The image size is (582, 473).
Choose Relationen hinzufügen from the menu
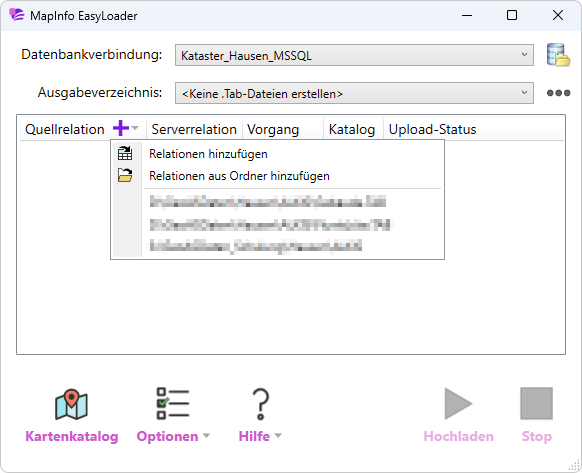tap(278, 154)
